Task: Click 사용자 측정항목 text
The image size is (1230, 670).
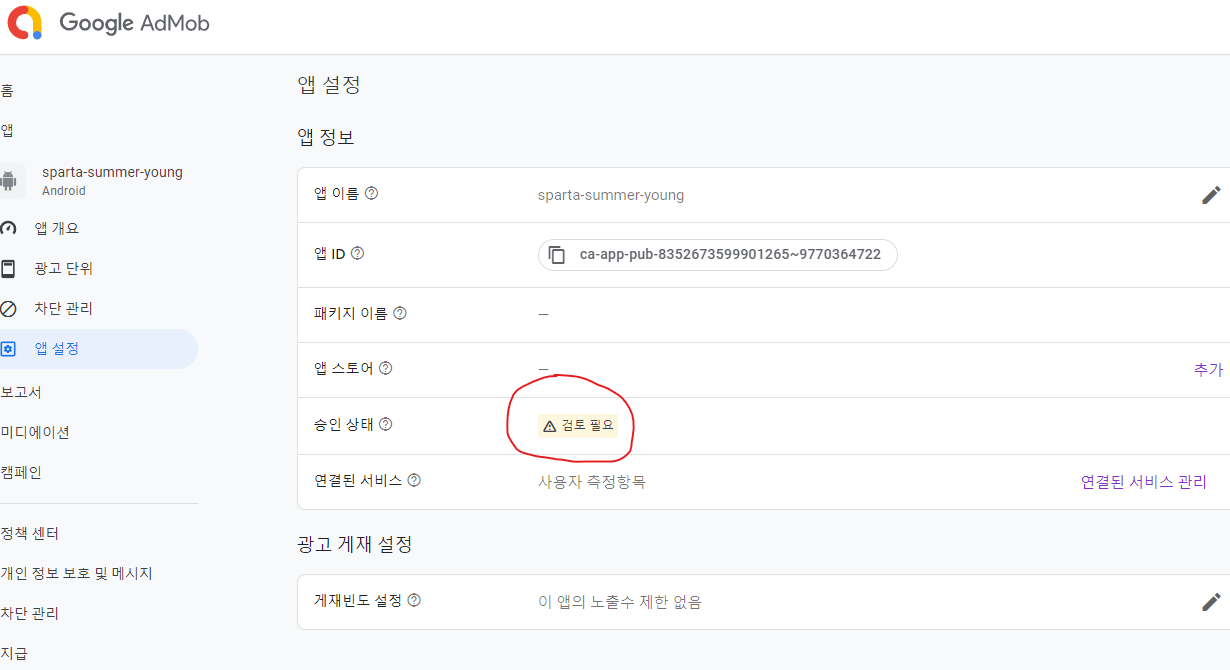Action: point(592,482)
